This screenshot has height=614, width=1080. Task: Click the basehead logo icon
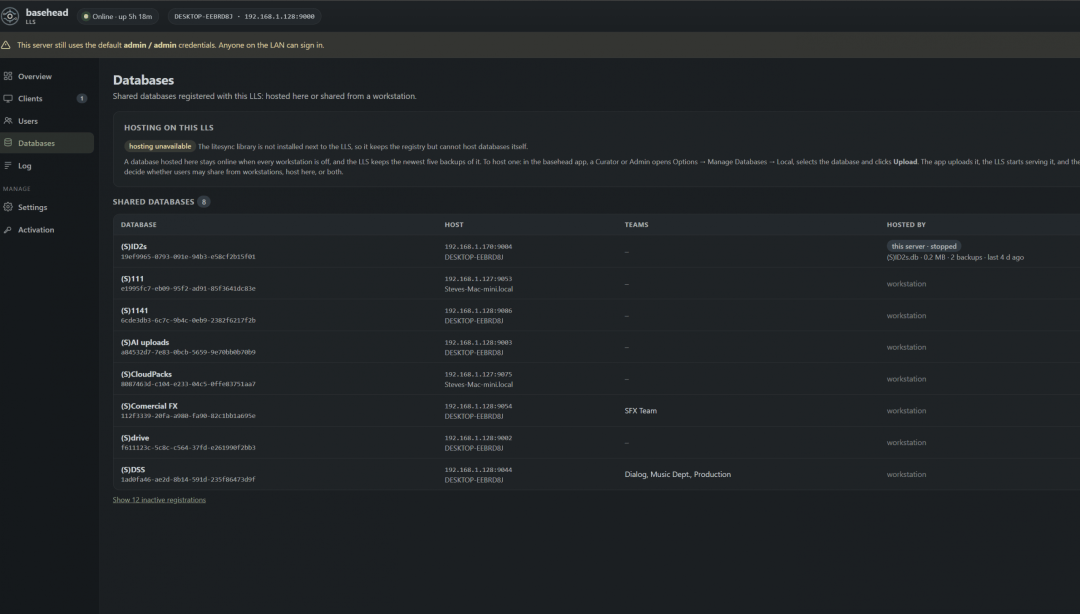[x=10, y=16]
